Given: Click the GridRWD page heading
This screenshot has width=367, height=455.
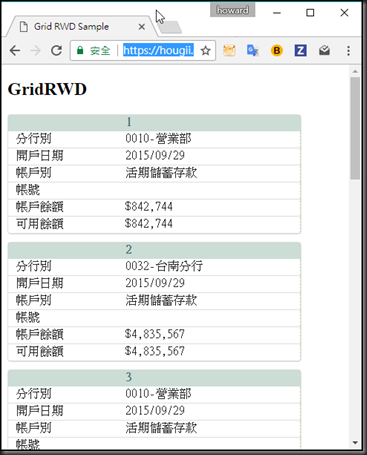Looking at the screenshot, I should pyautogui.click(x=47, y=89).
